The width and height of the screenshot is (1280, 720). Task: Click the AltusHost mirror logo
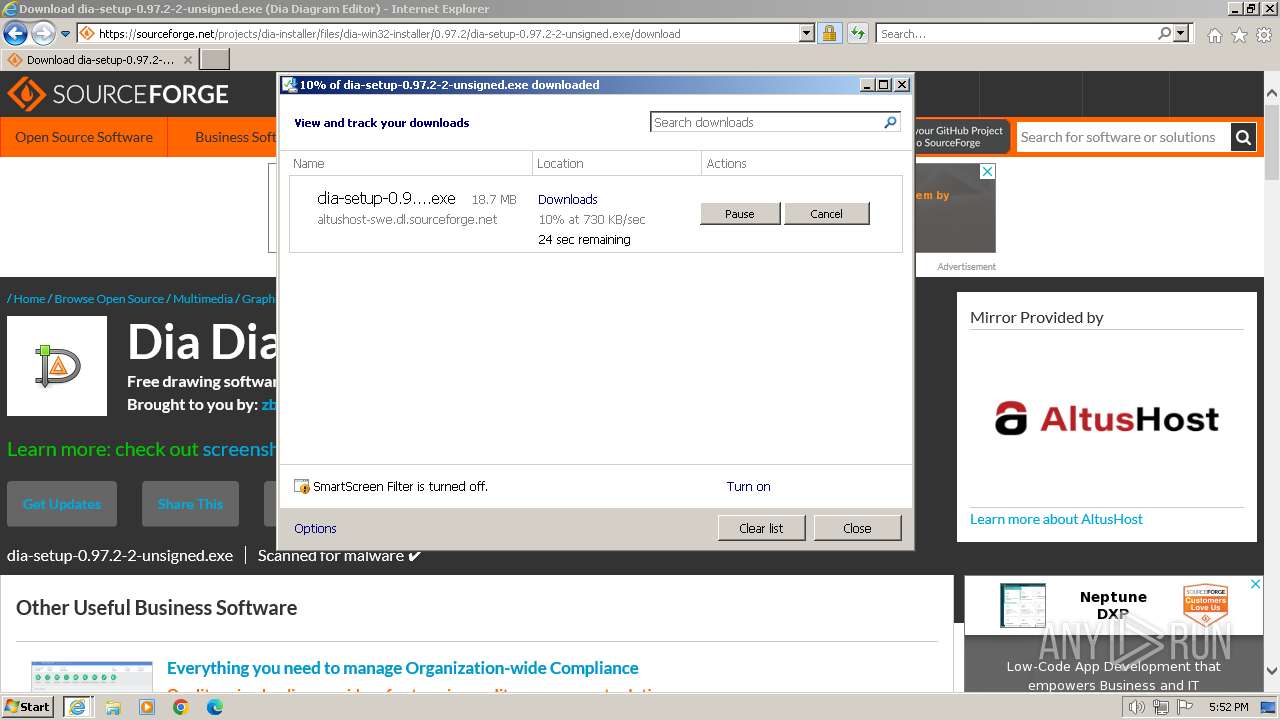[x=1107, y=418]
